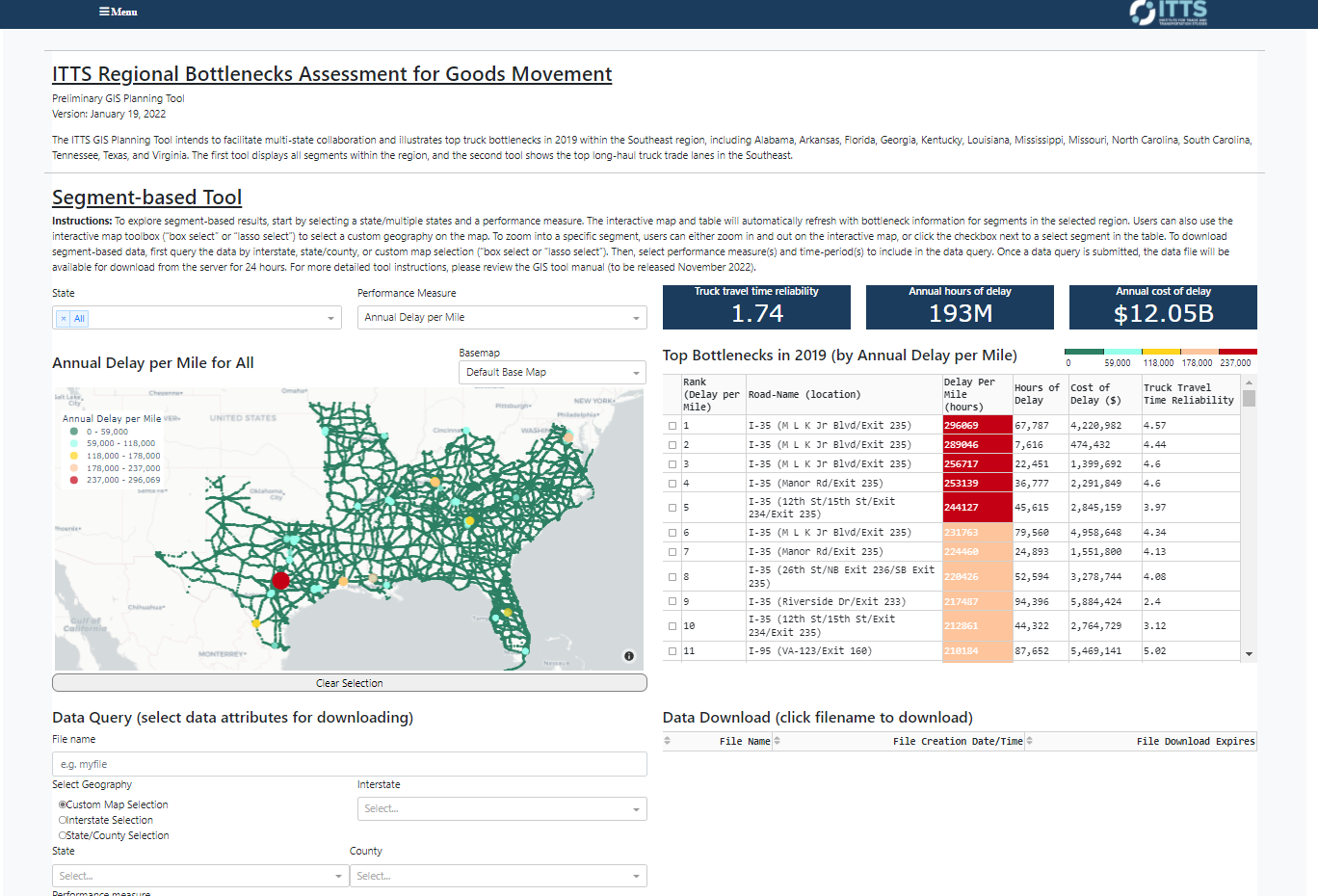Click I-95 (VA-123/Exit 160) road name
This screenshot has width=1318, height=896.
(810, 651)
